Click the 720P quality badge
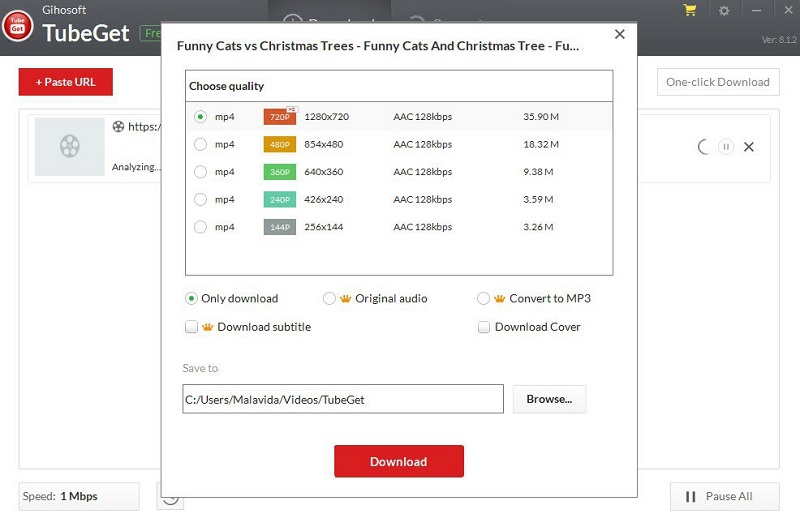 [280, 116]
